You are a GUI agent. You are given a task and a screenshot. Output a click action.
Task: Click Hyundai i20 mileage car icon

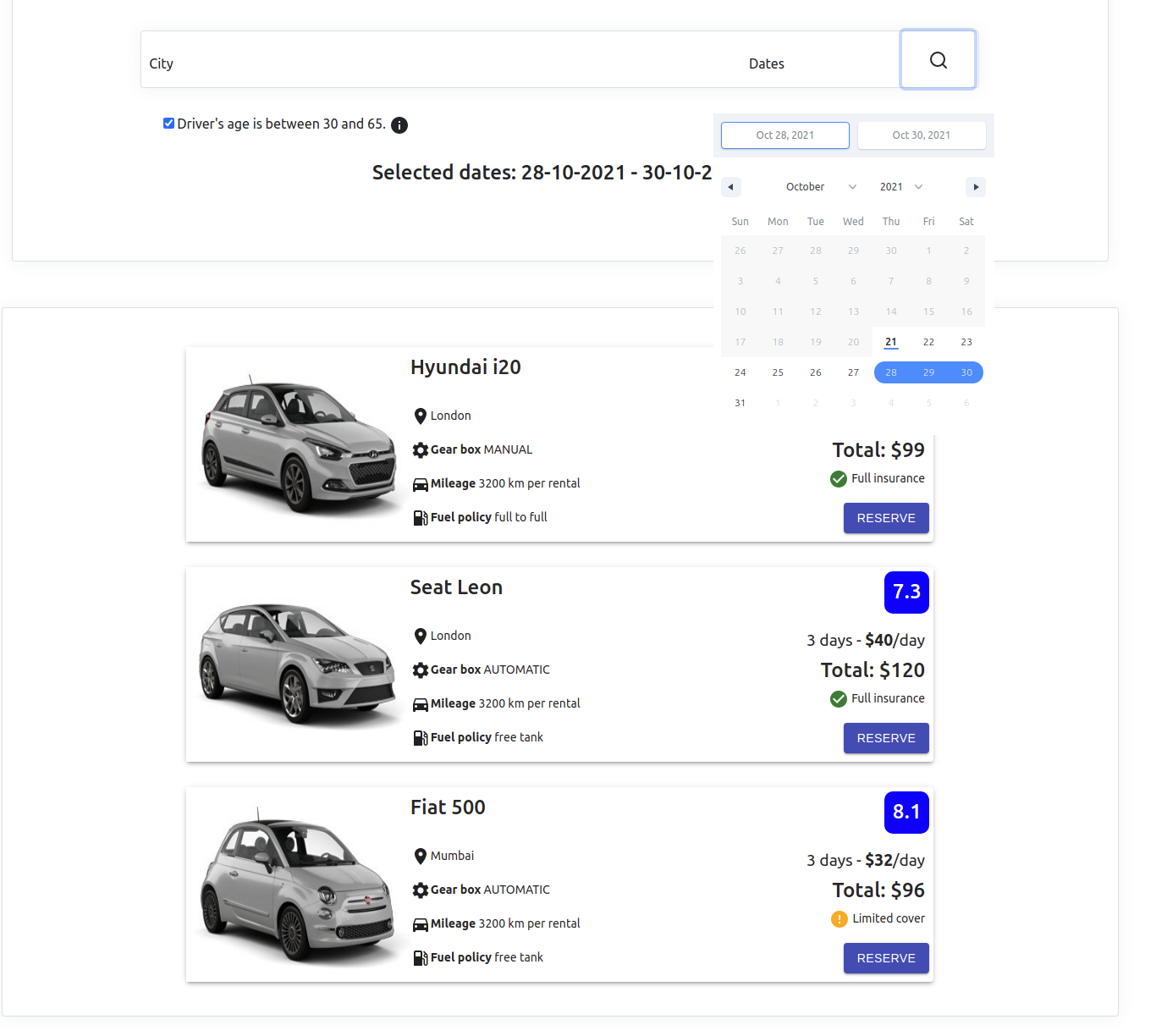pyautogui.click(x=421, y=485)
